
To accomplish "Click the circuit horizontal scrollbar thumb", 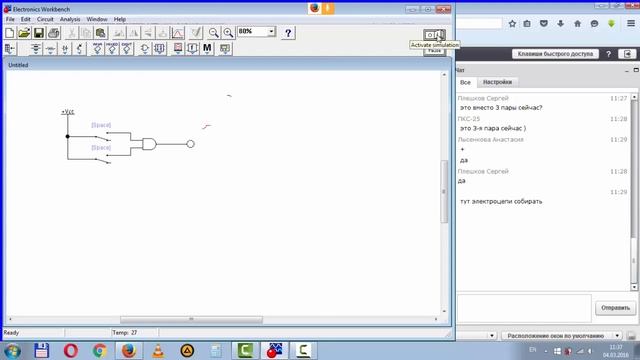I will pos(191,320).
